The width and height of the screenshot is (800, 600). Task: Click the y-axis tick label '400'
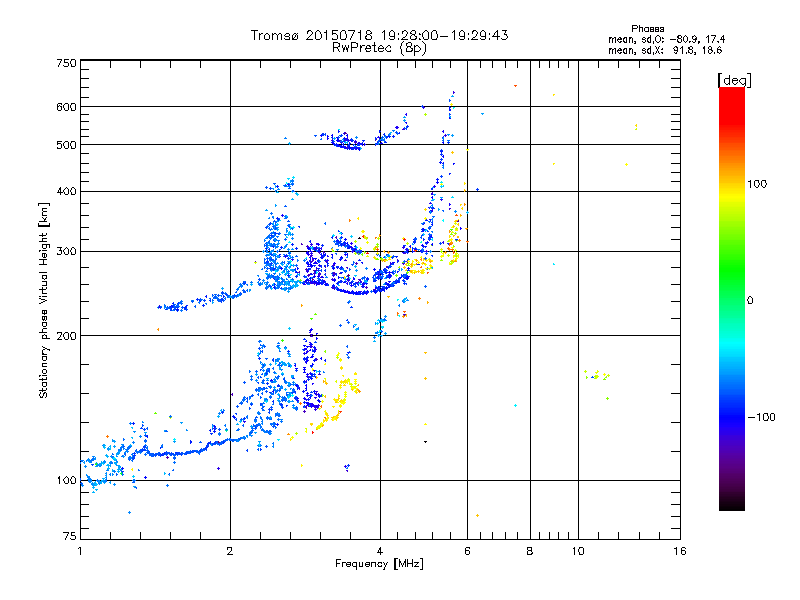click(x=67, y=191)
